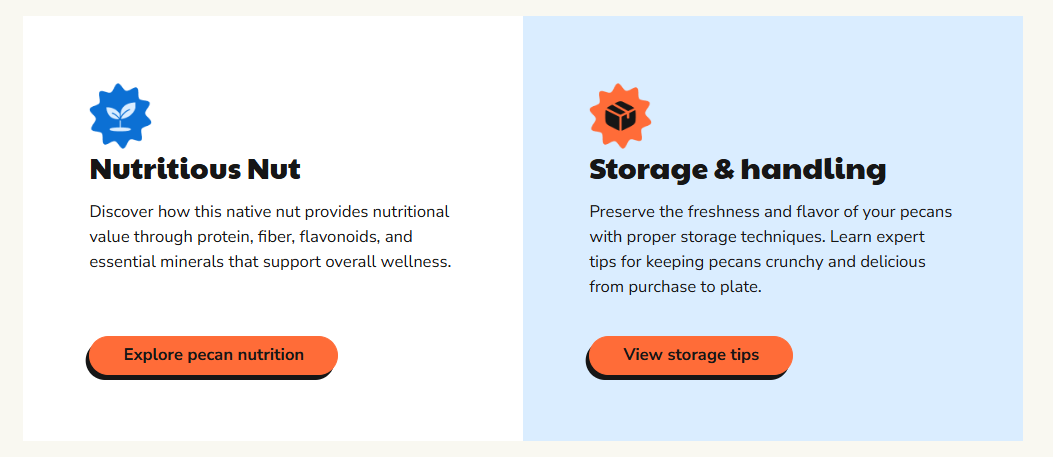1053x457 pixels.
Task: Click the line 'with proper storage techniques. Learn expert'
Action: pyautogui.click(x=757, y=237)
